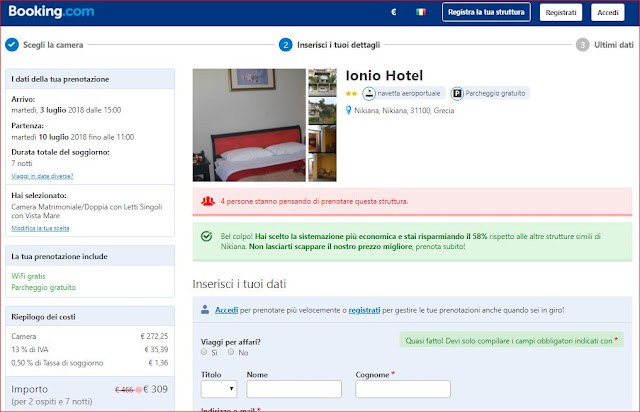Open the euro currency selector
The image size is (640, 412).
click(x=393, y=12)
